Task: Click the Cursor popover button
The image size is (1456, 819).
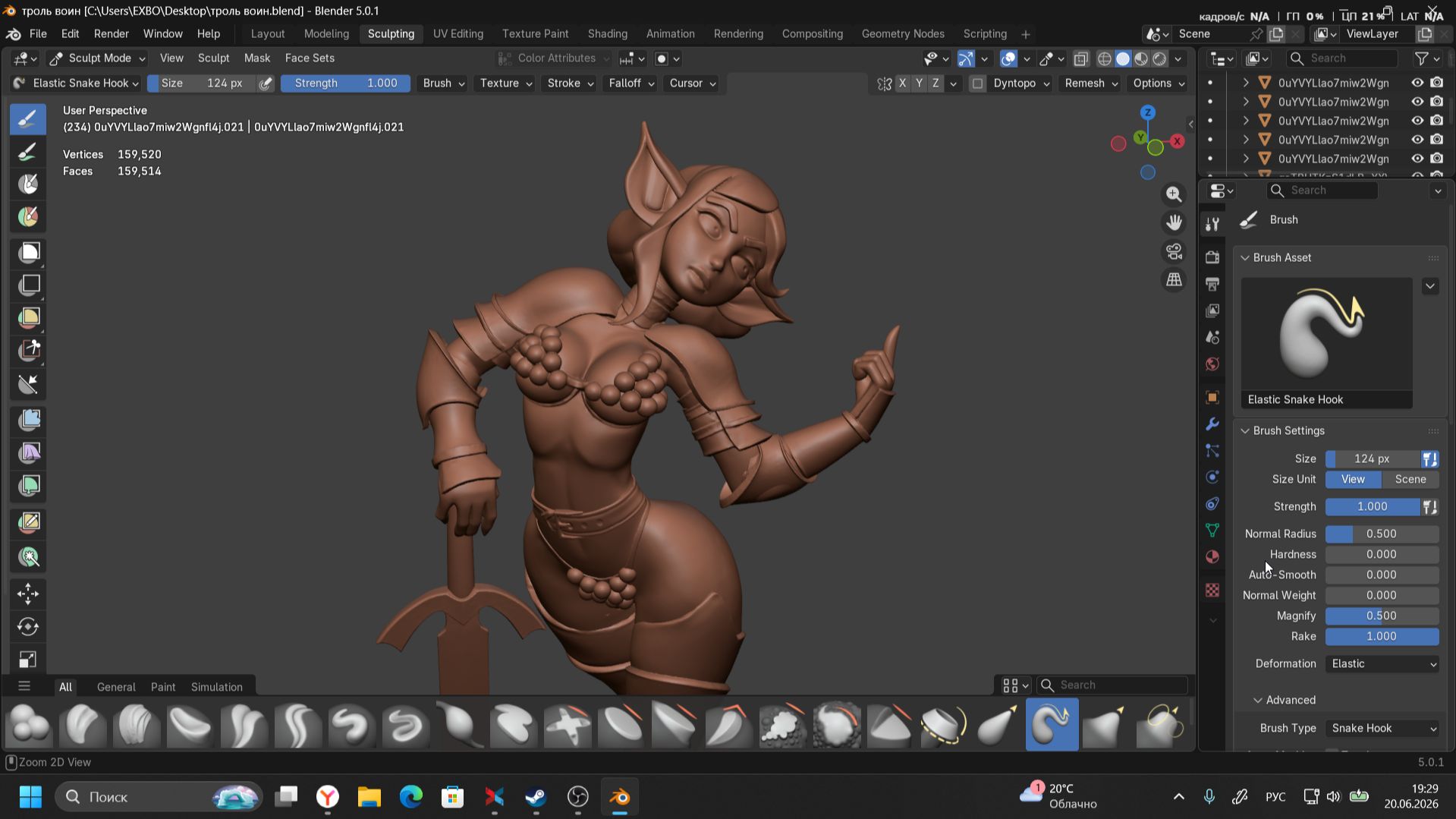Action: click(693, 83)
